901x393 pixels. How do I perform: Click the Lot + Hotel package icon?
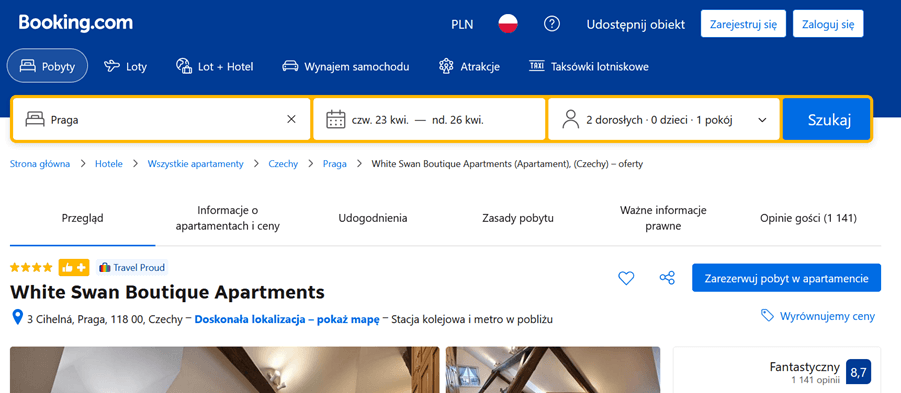point(183,66)
